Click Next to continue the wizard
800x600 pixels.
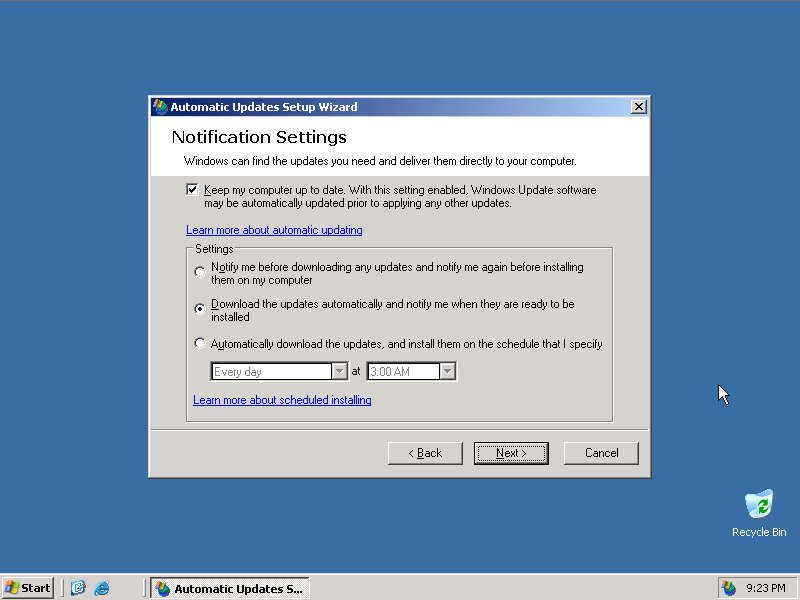[511, 453]
